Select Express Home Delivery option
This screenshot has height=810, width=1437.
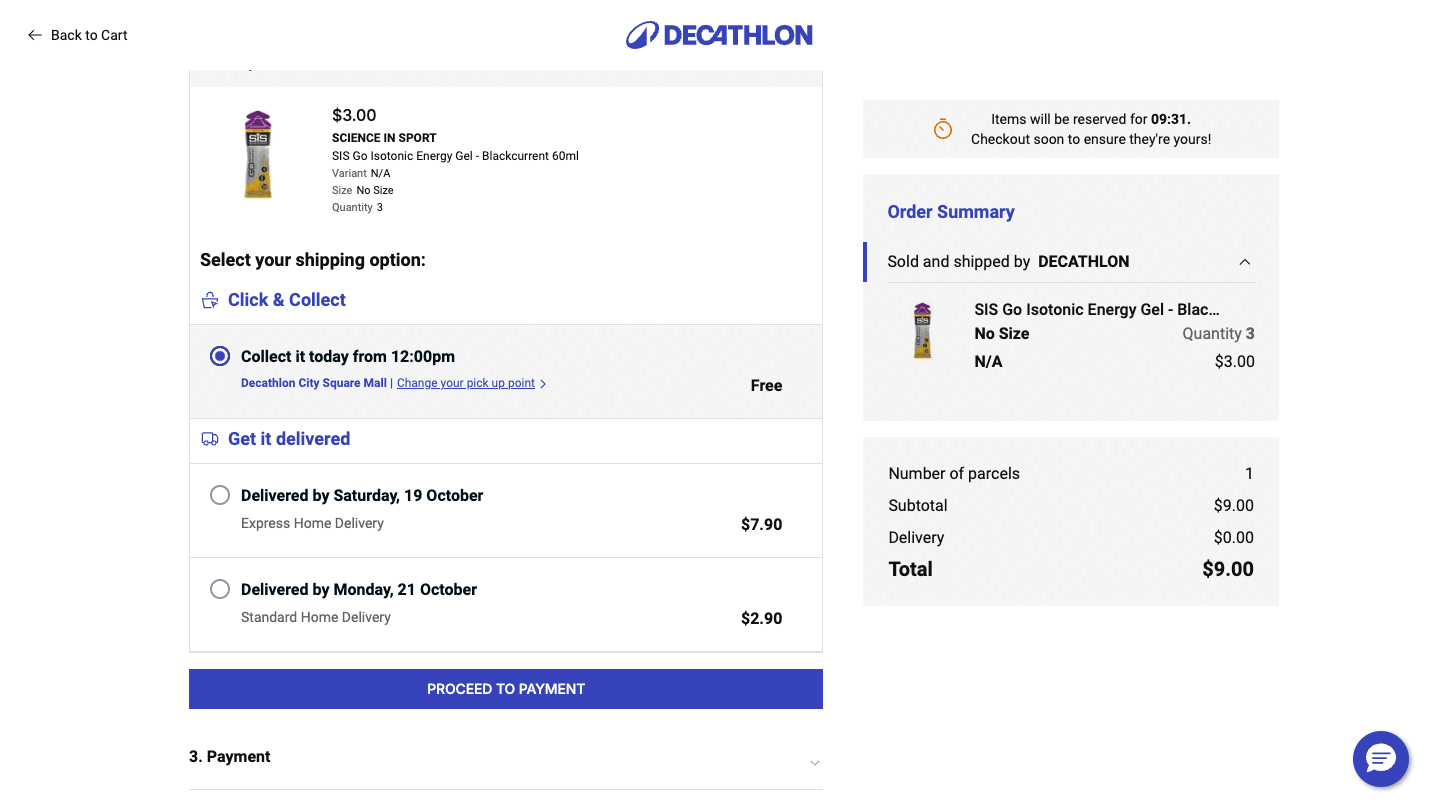(x=220, y=495)
